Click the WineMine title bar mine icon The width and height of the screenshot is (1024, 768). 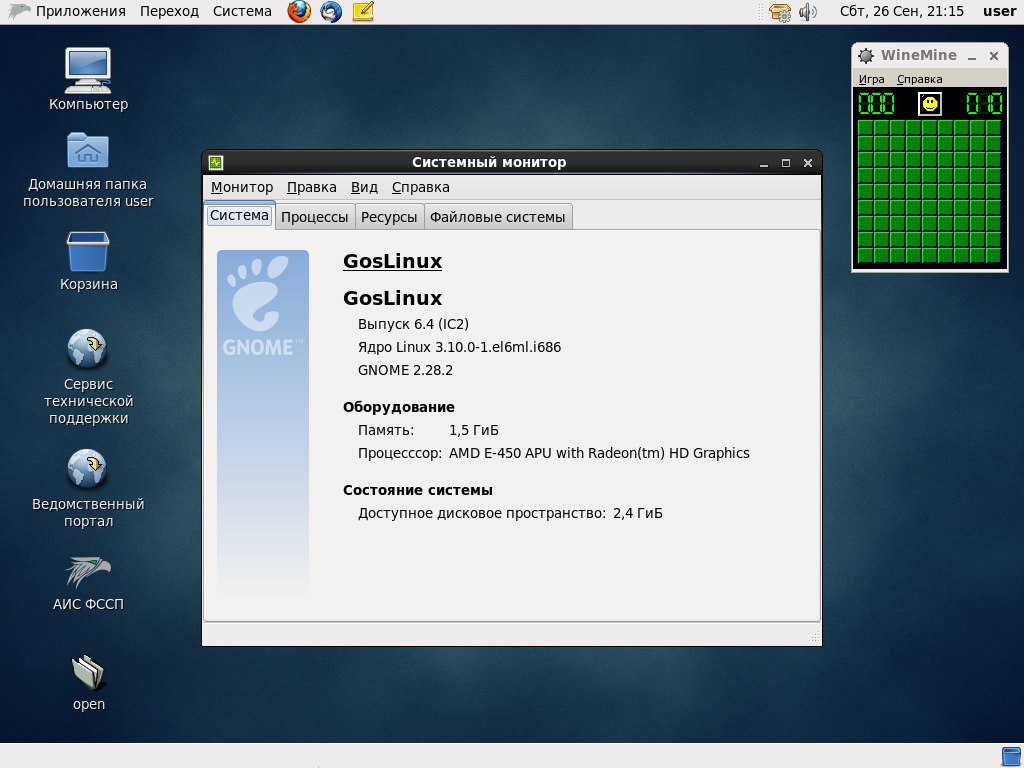coord(866,56)
